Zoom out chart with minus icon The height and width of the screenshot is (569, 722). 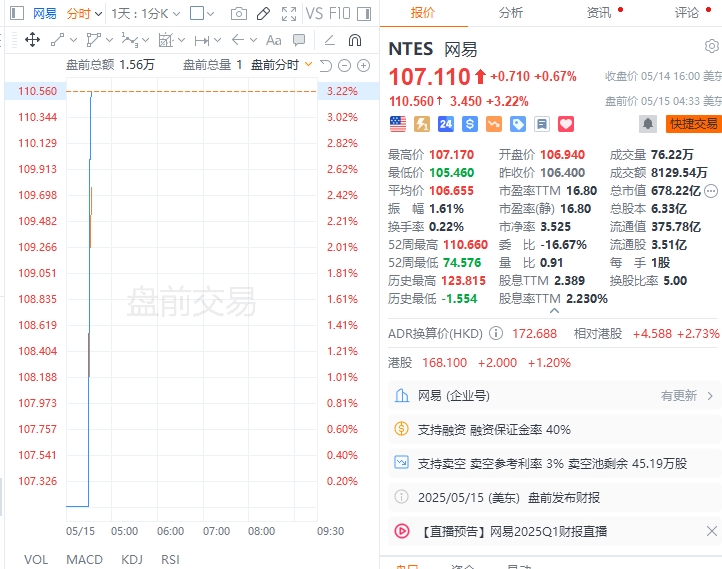click(x=344, y=66)
